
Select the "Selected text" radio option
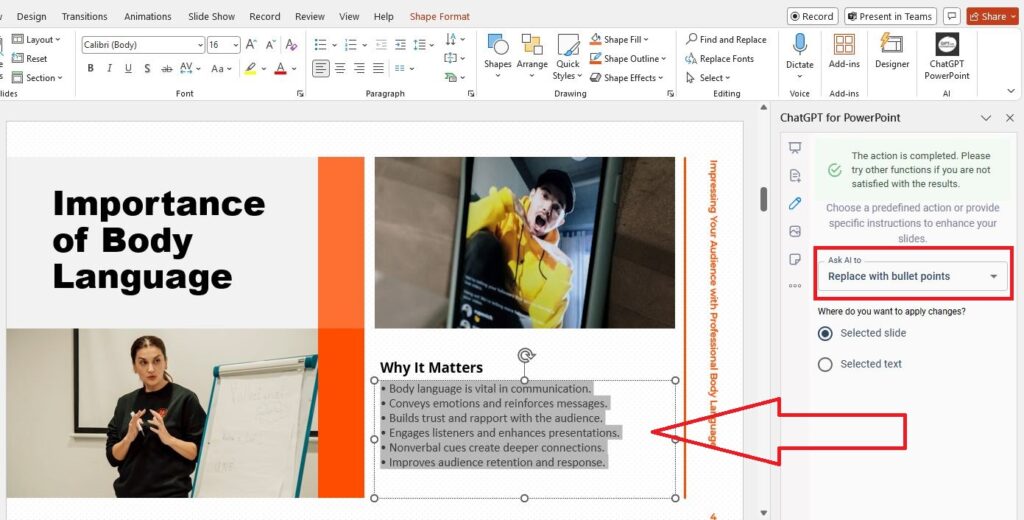[825, 364]
